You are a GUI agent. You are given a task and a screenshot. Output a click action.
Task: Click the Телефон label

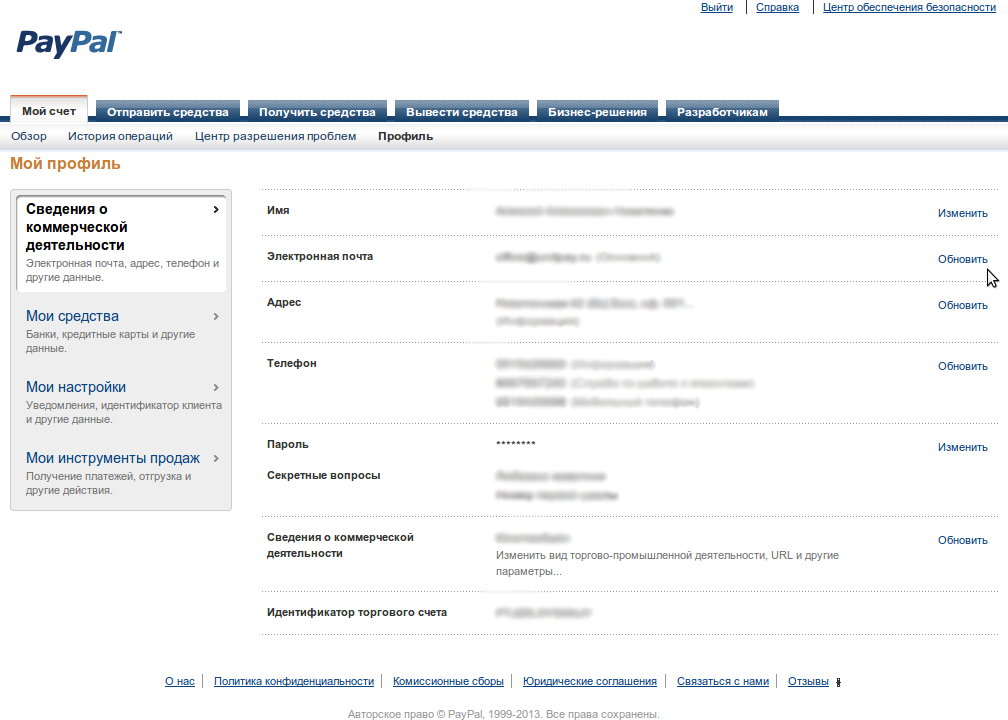point(291,363)
